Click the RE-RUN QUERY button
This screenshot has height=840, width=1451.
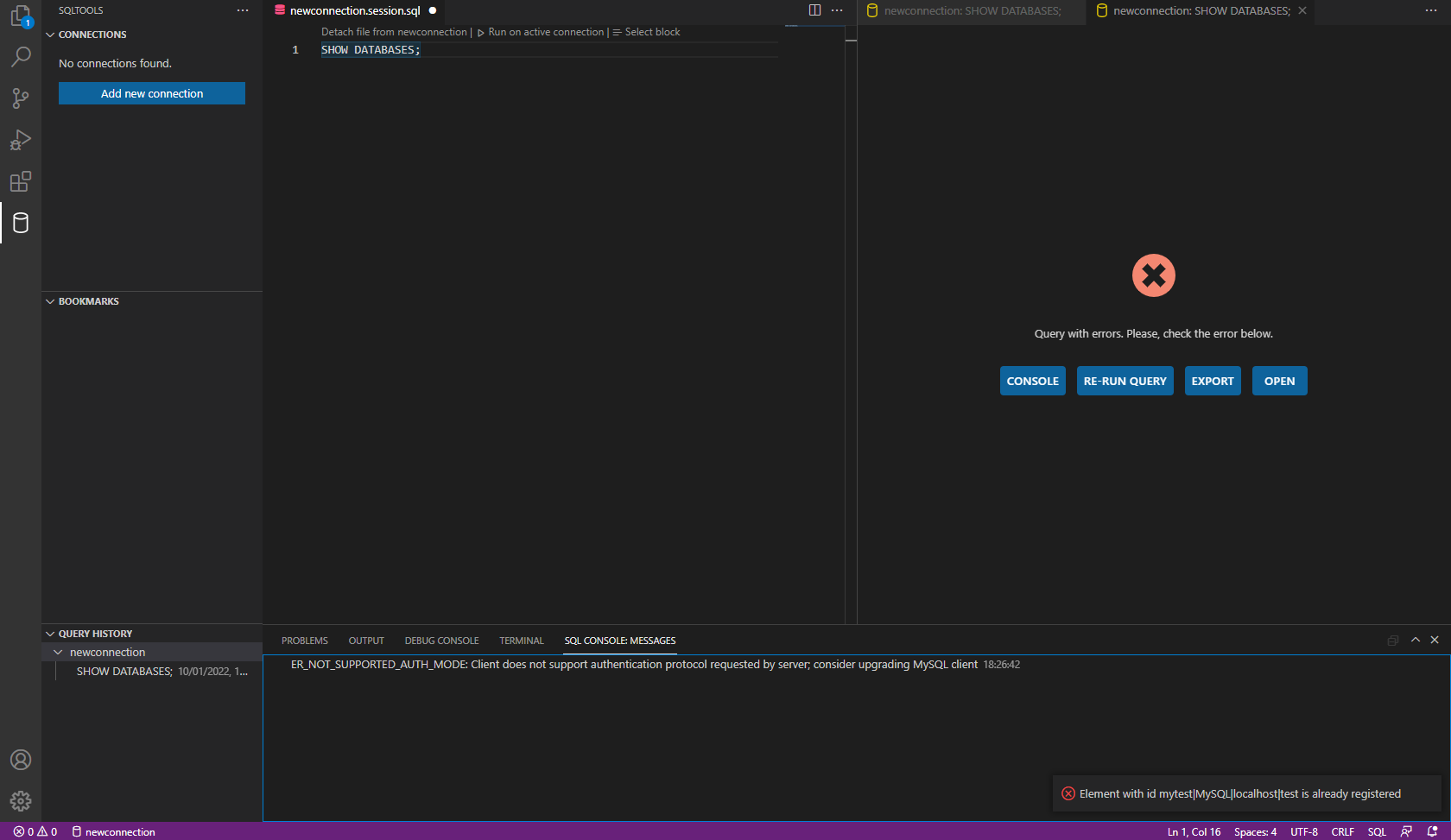(x=1125, y=381)
